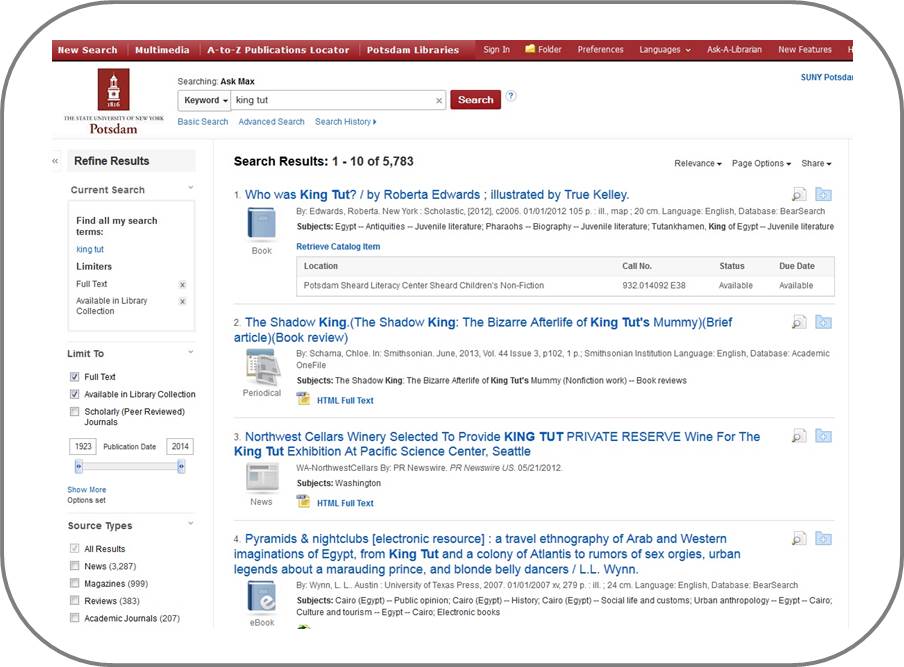The image size is (904, 667).
Task: Click Retrieve Catalog Item link
Action: 338,246
